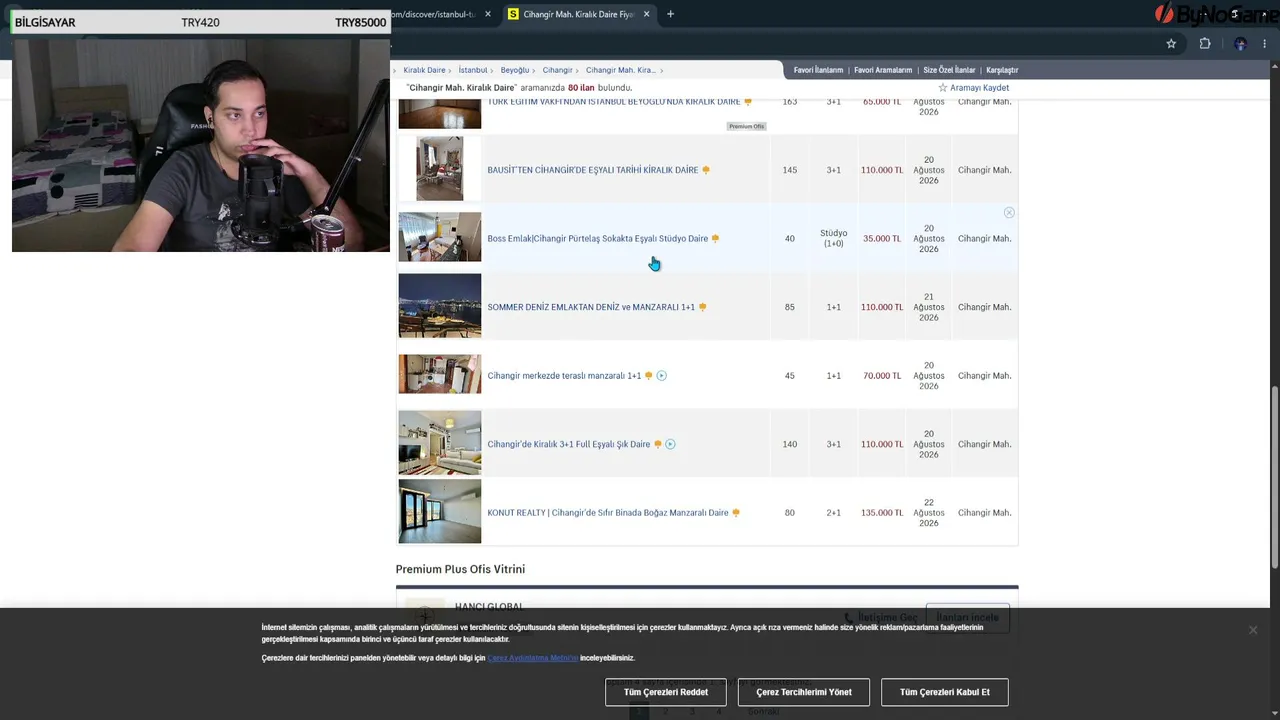
Task: Click the badge icon beside TÜRK EĞİTİM VAKFI listing
Action: [748, 102]
